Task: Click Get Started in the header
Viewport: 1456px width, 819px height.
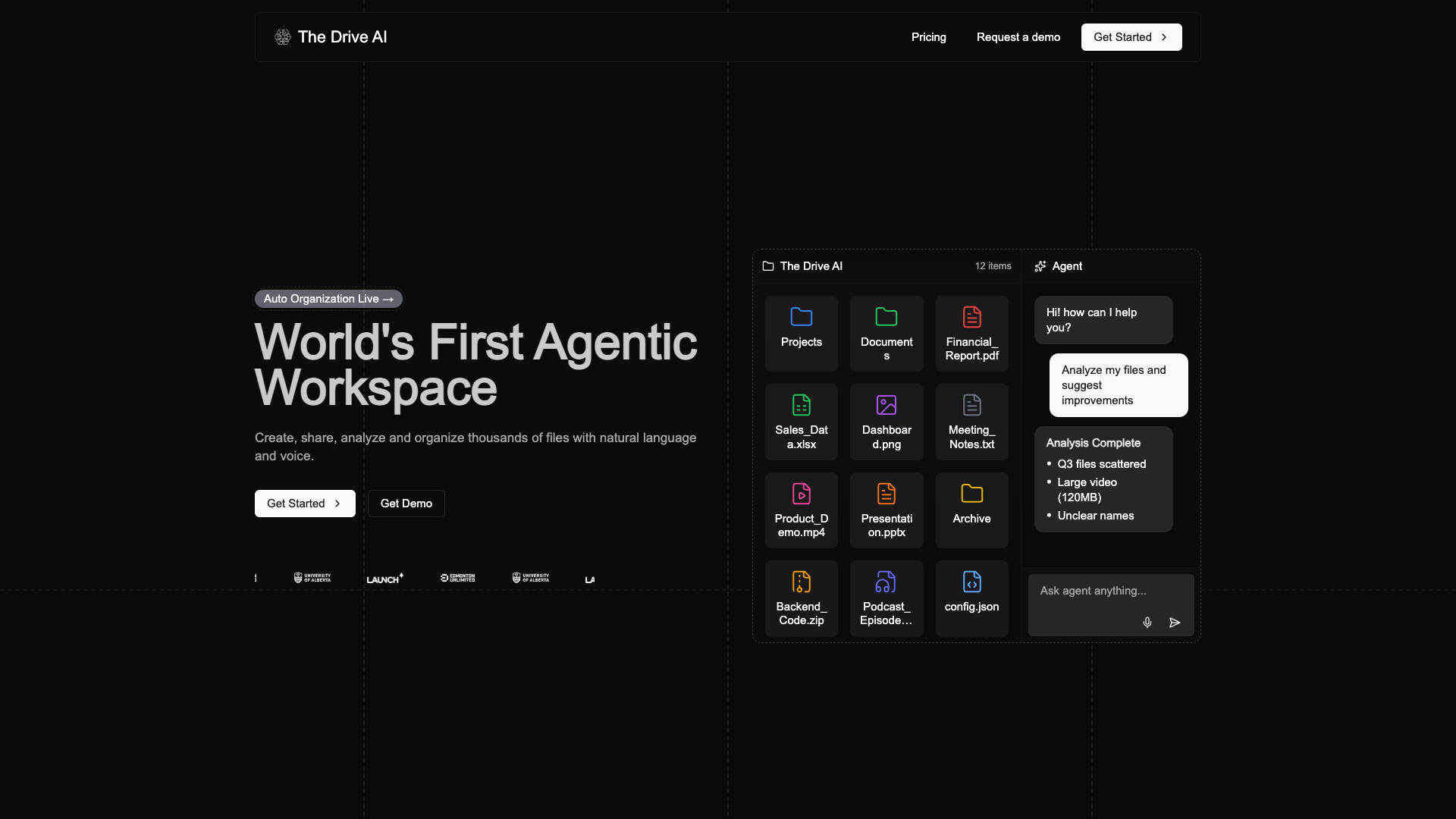Action: [1131, 37]
